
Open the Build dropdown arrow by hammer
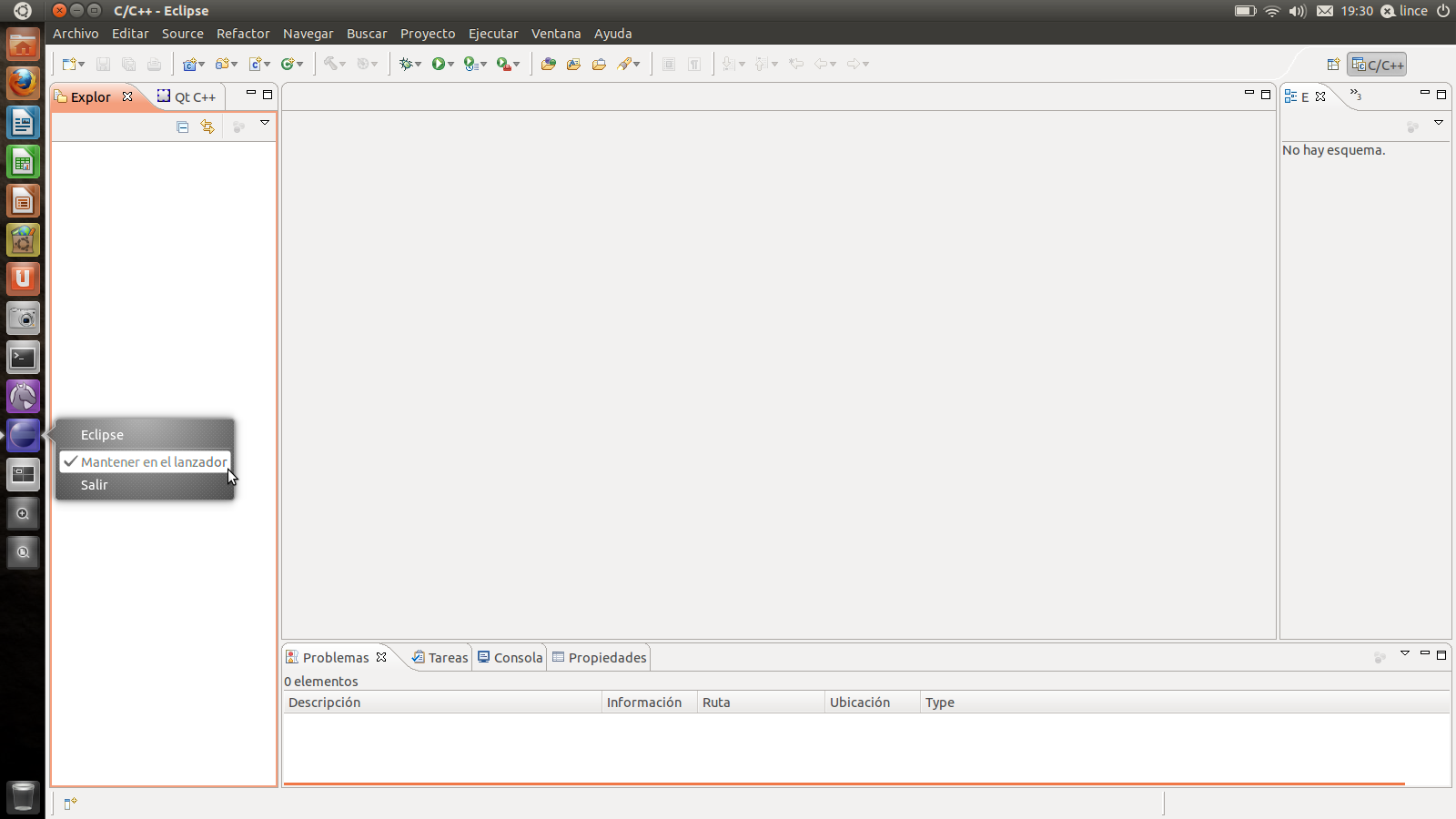coord(343,65)
